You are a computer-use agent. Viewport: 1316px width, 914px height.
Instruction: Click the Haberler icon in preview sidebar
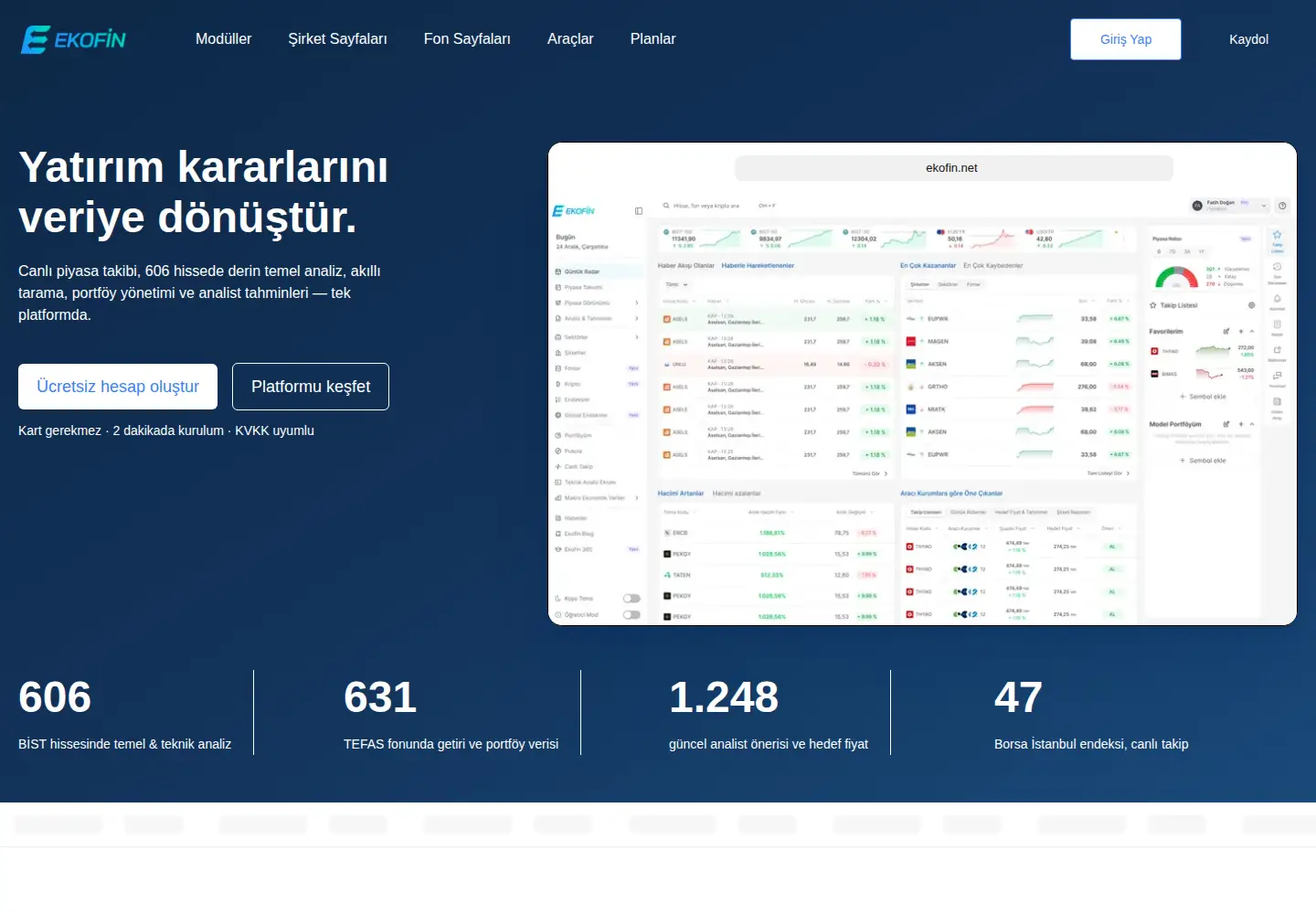558,518
